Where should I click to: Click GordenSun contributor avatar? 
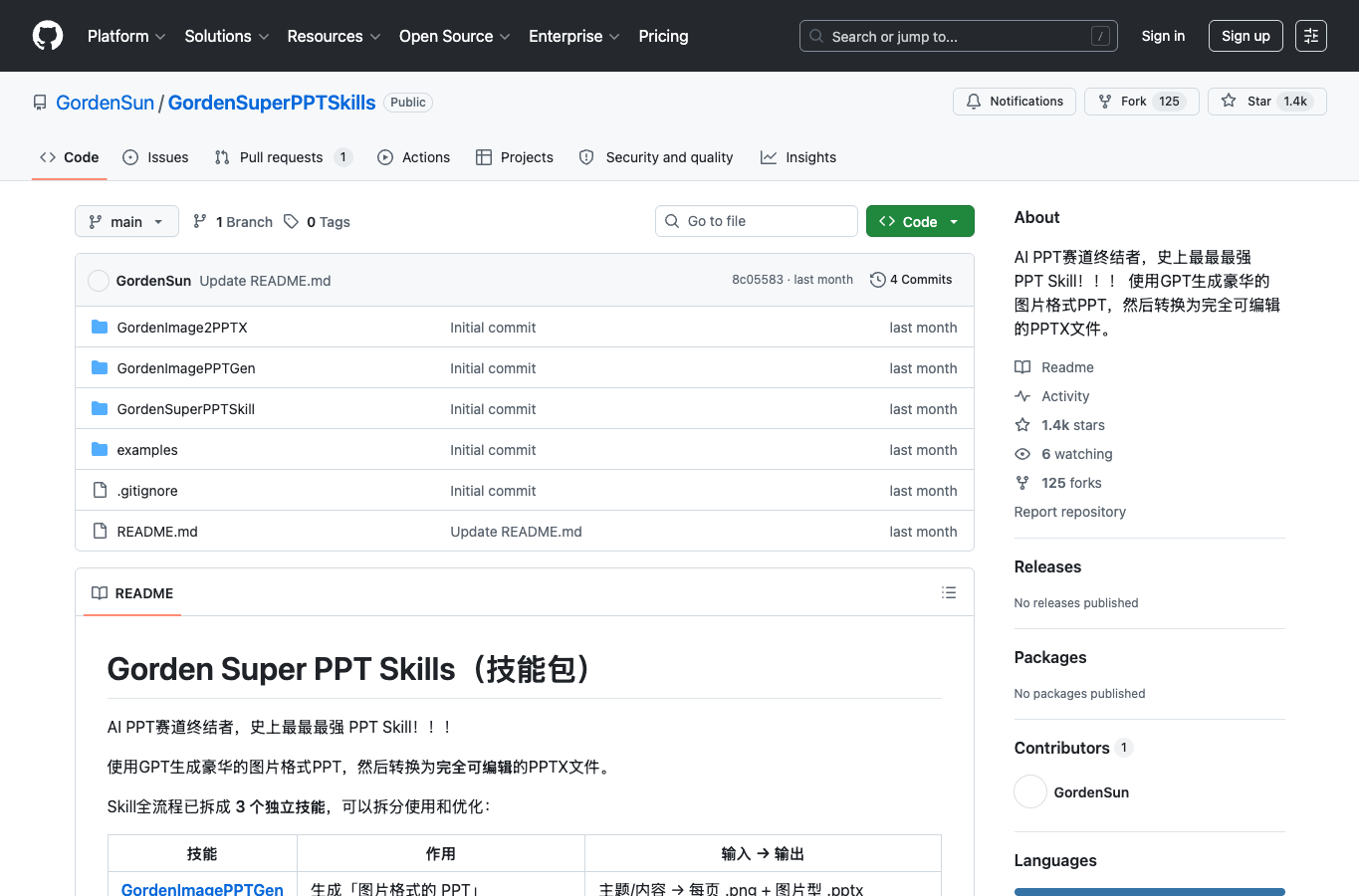coord(1030,792)
